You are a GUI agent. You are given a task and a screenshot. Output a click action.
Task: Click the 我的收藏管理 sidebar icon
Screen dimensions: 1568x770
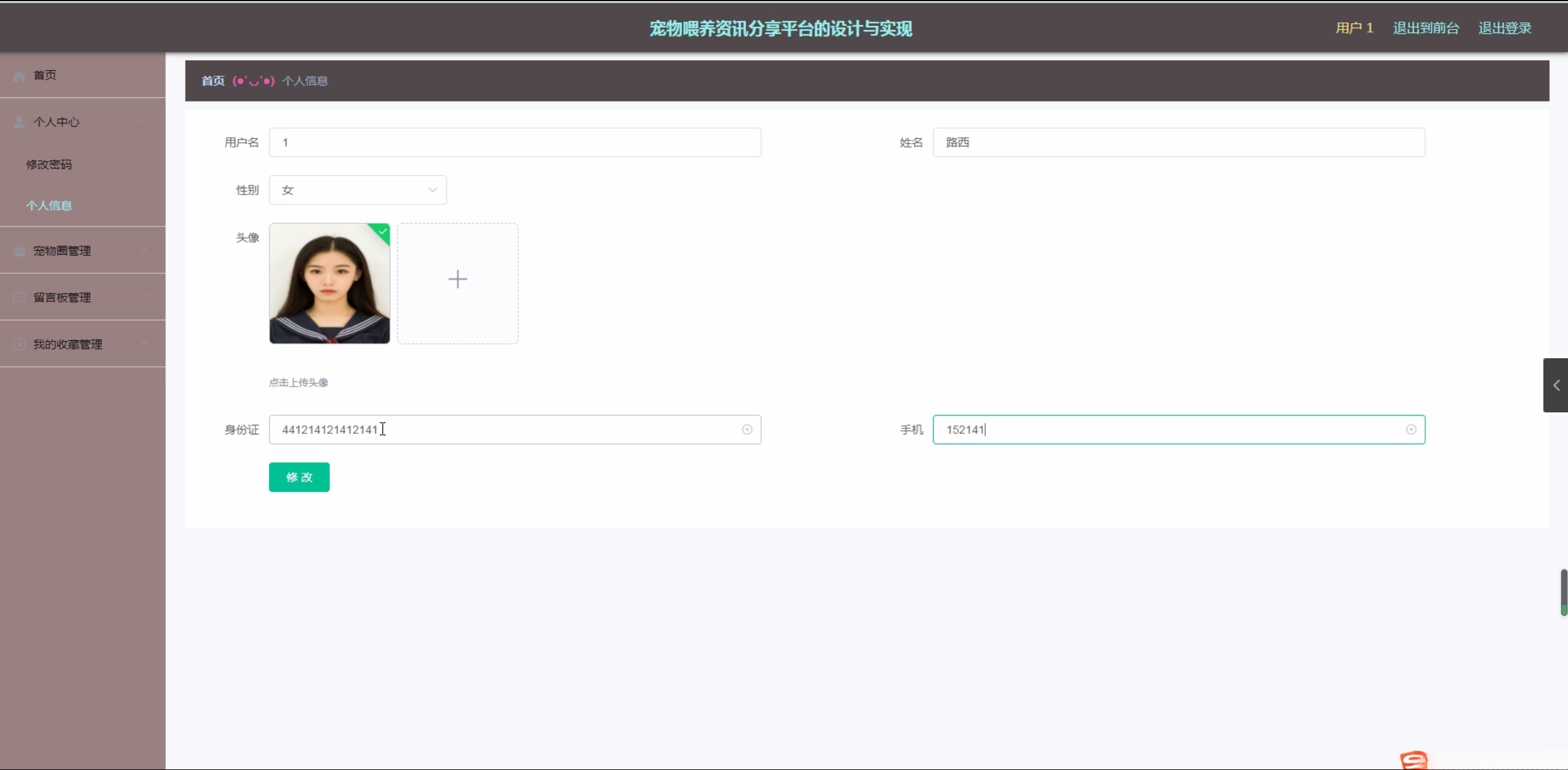[x=19, y=344]
